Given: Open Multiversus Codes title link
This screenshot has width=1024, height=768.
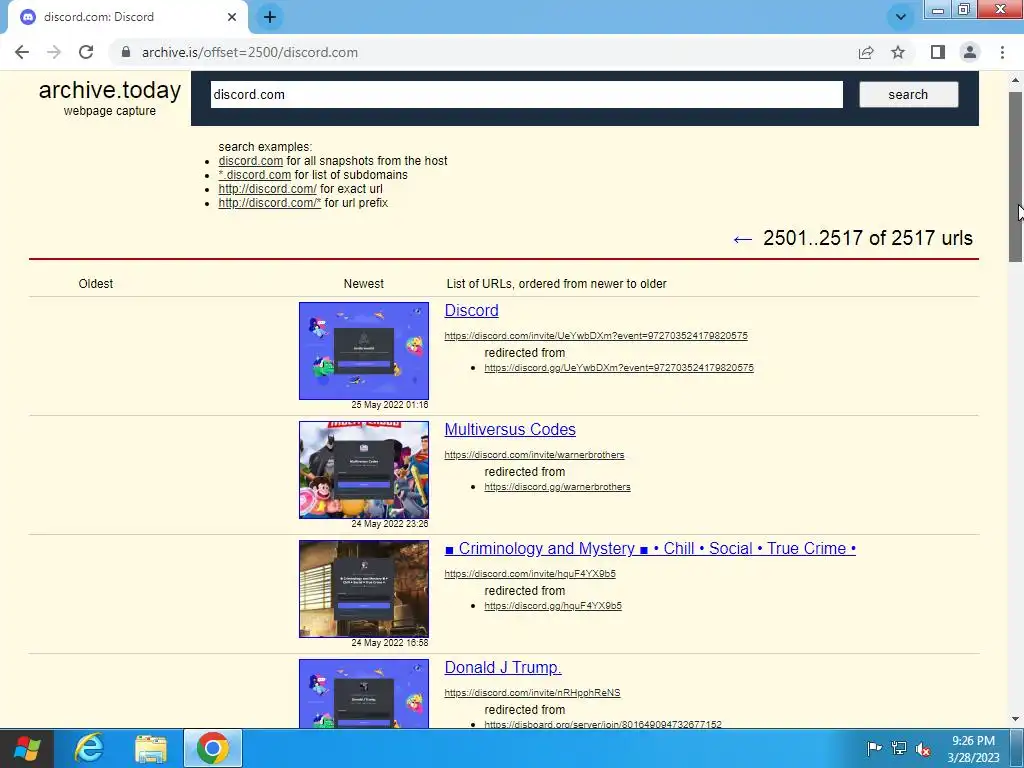Looking at the screenshot, I should click(x=510, y=429).
